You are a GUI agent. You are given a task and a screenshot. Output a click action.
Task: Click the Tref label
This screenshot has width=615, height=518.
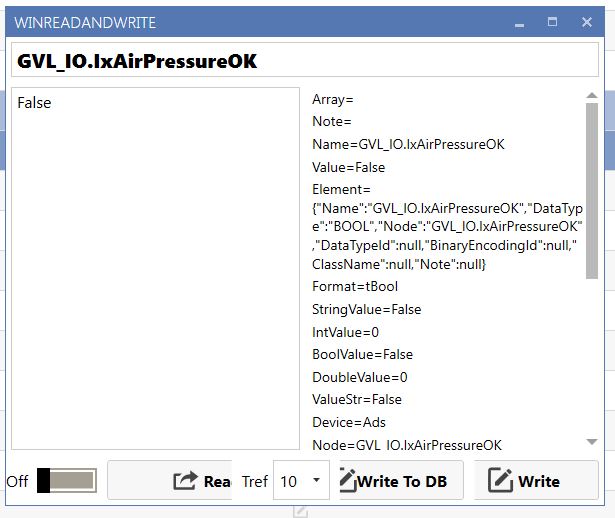tap(255, 482)
